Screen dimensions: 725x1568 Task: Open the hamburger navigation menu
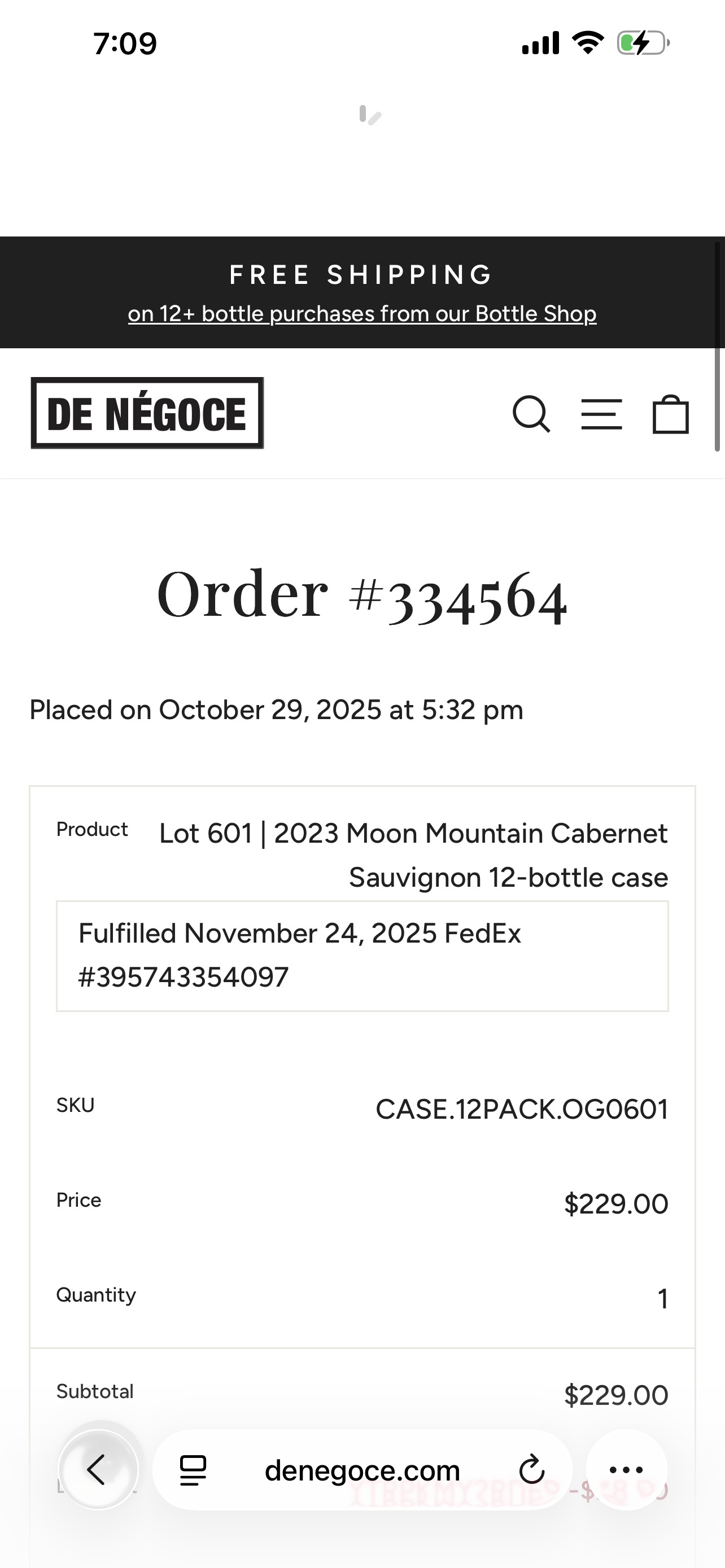point(601,414)
